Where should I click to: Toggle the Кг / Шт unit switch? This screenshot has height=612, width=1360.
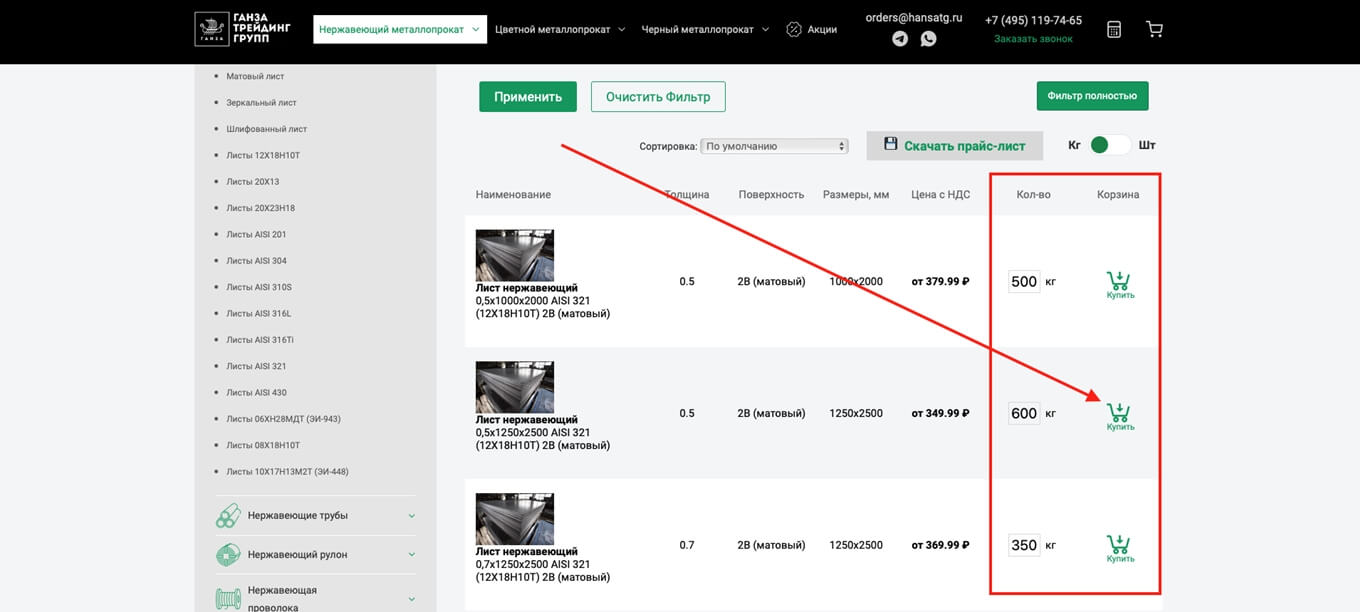click(x=1110, y=145)
